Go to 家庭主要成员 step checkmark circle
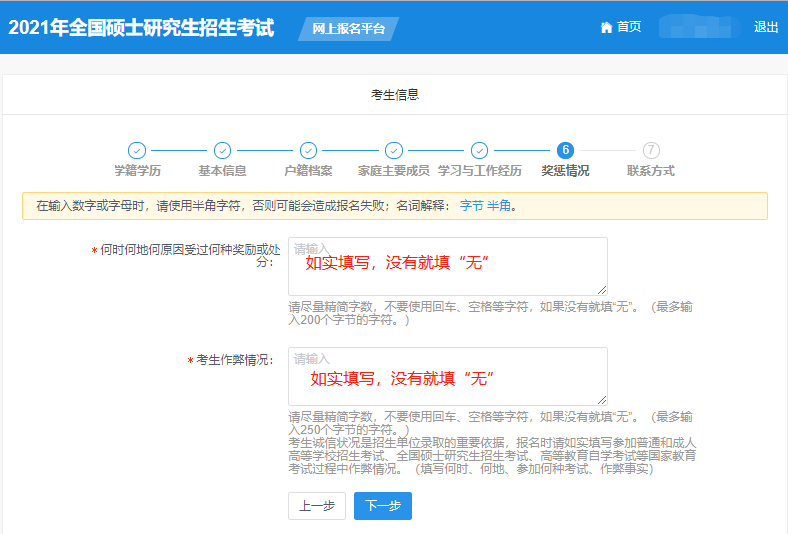 pyautogui.click(x=394, y=150)
